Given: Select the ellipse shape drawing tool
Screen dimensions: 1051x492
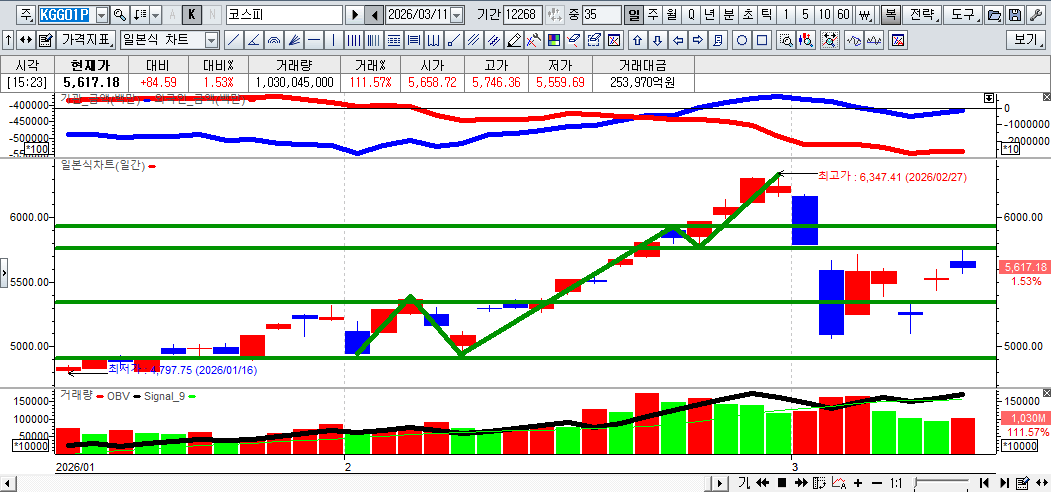Looking at the screenshot, I should pos(742,40).
